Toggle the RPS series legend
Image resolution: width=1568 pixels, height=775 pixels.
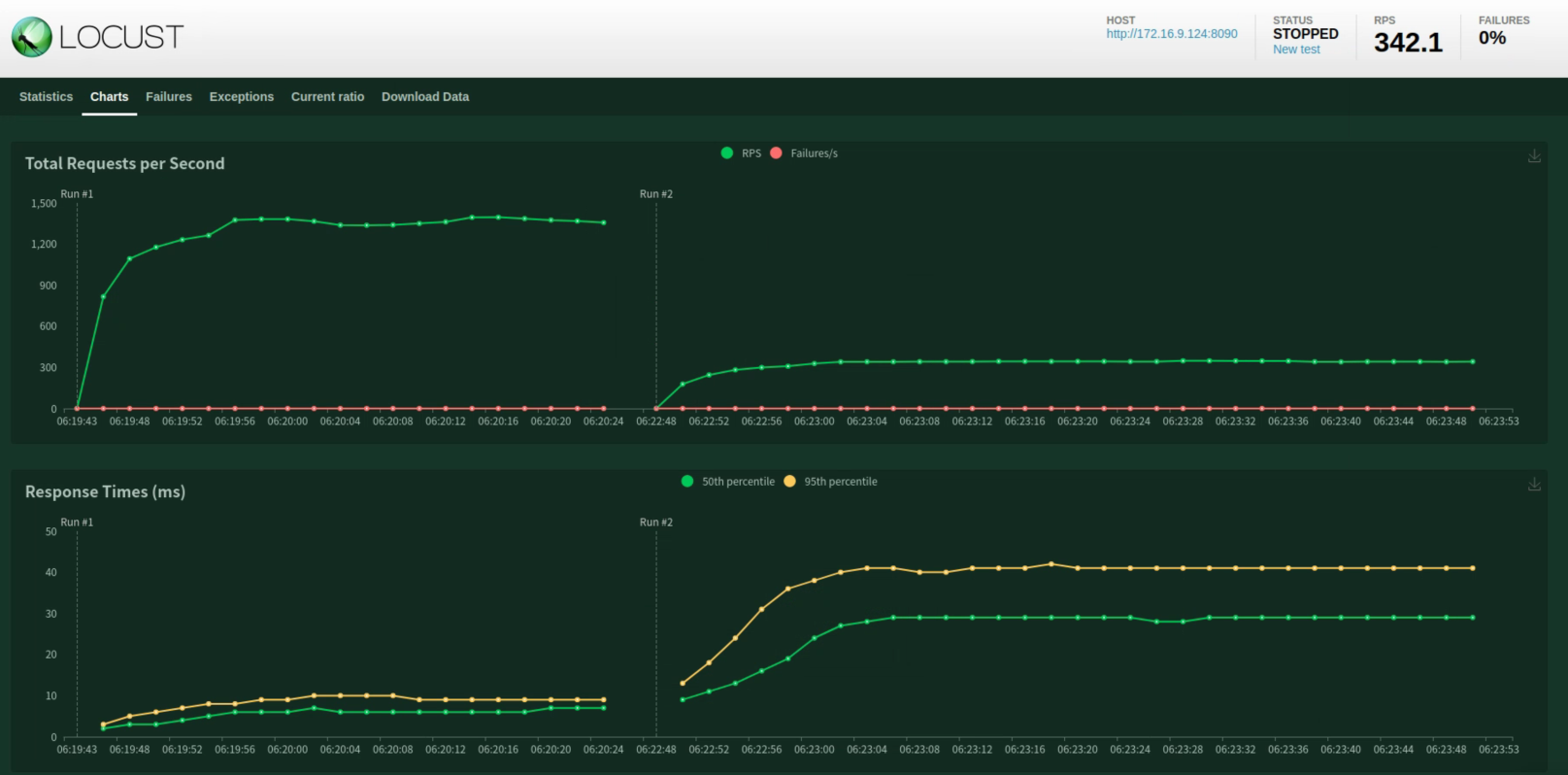click(741, 153)
